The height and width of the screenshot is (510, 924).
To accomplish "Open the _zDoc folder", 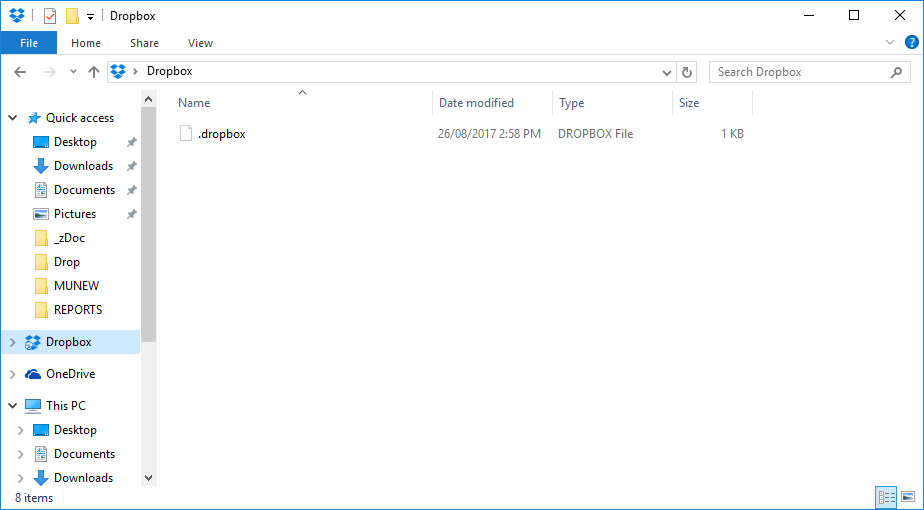I will point(69,238).
